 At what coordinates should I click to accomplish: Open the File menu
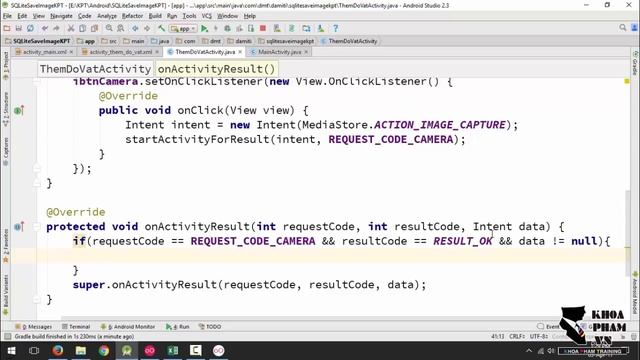point(7,16)
